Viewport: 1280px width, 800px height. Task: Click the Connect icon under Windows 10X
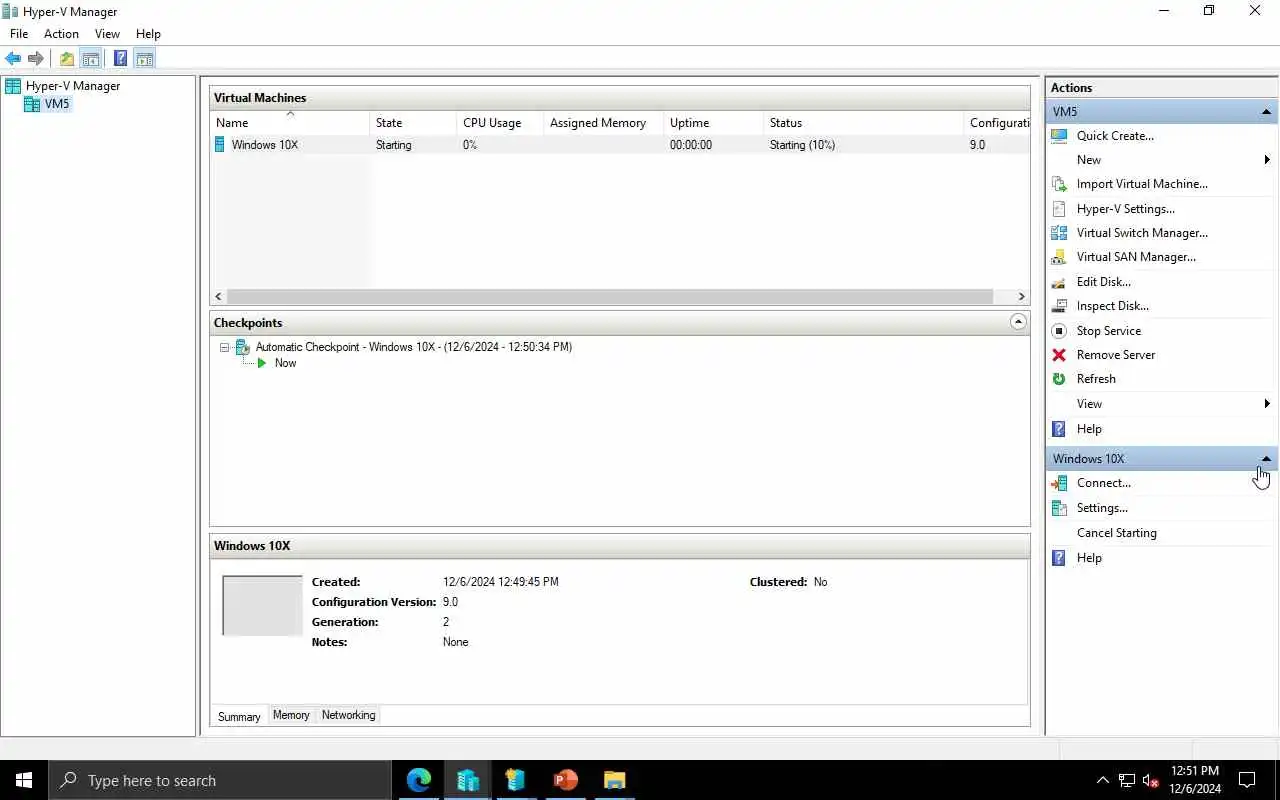[1059, 483]
